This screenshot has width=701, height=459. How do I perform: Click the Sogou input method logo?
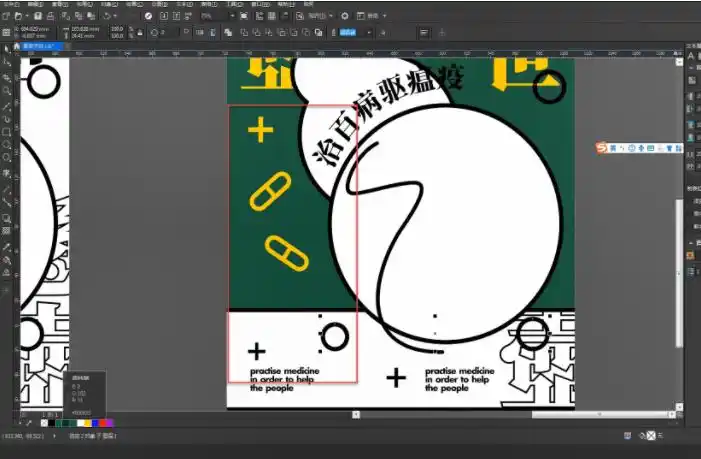tap(602, 148)
